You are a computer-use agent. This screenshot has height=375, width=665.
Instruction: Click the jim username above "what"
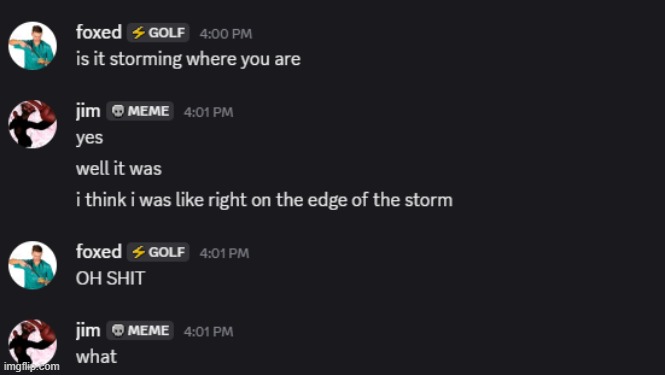[88, 330]
